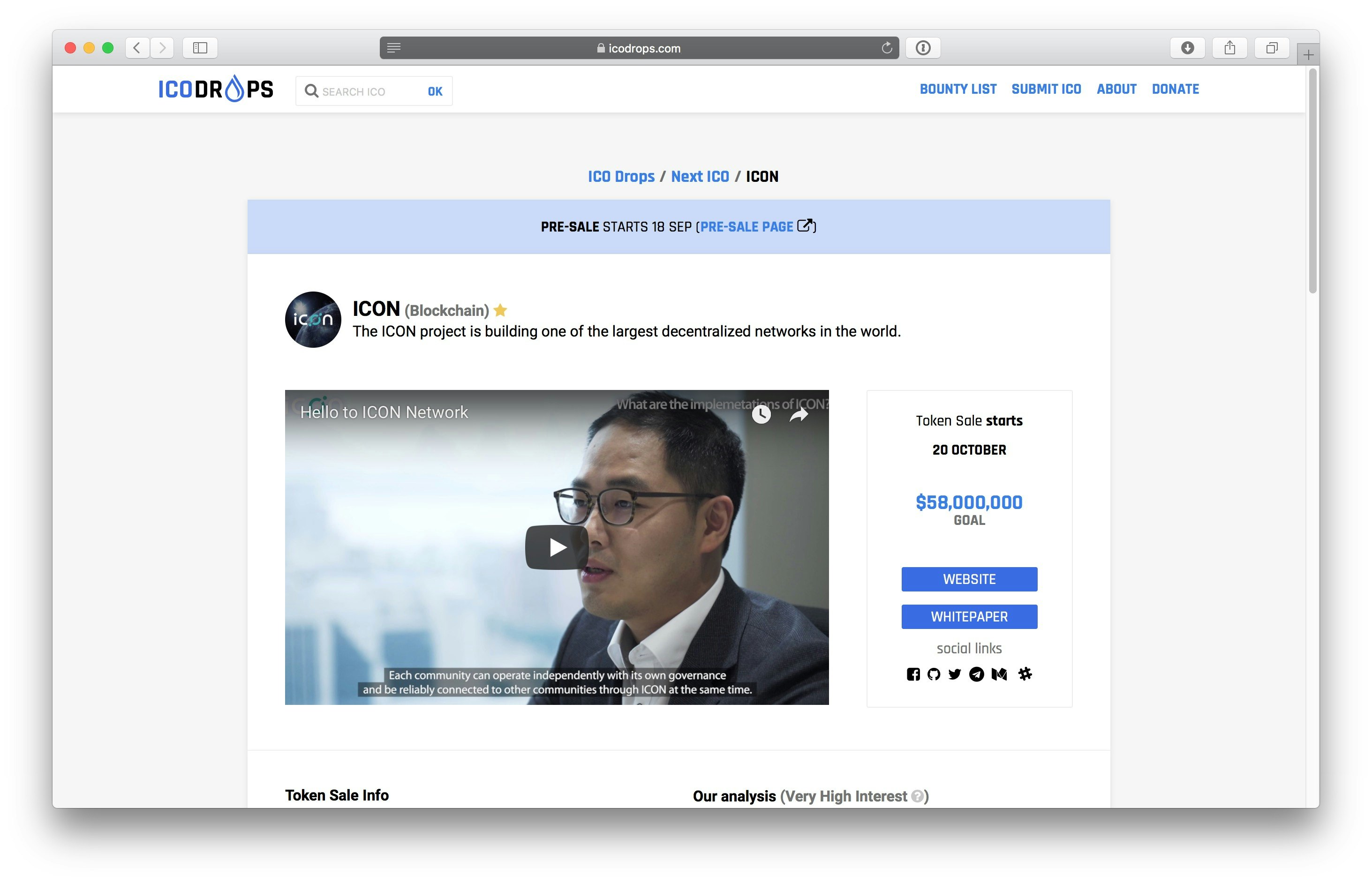Open ICON's Twitter social link
The height and width of the screenshot is (883, 1372).
pyautogui.click(x=954, y=674)
